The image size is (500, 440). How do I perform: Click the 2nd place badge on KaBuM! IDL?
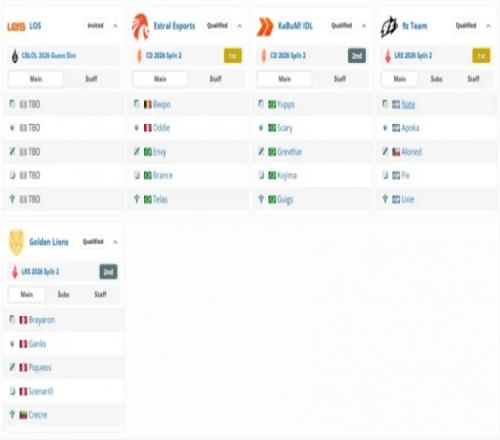point(357,56)
